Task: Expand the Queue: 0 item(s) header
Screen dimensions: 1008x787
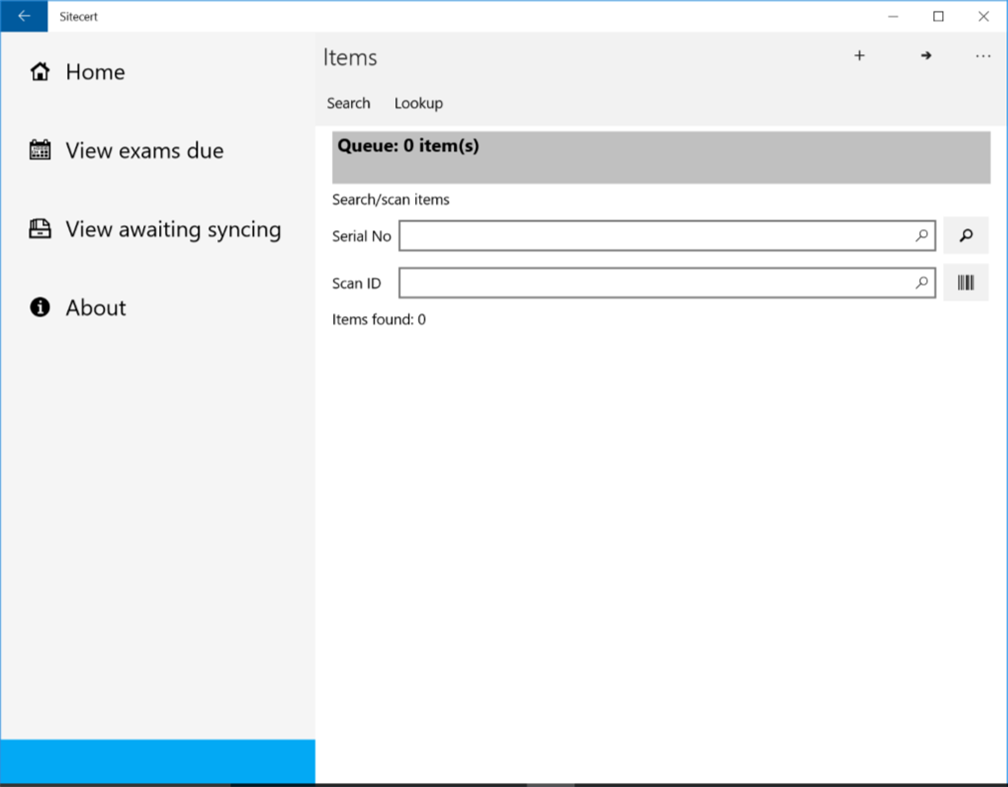Action: [660, 156]
